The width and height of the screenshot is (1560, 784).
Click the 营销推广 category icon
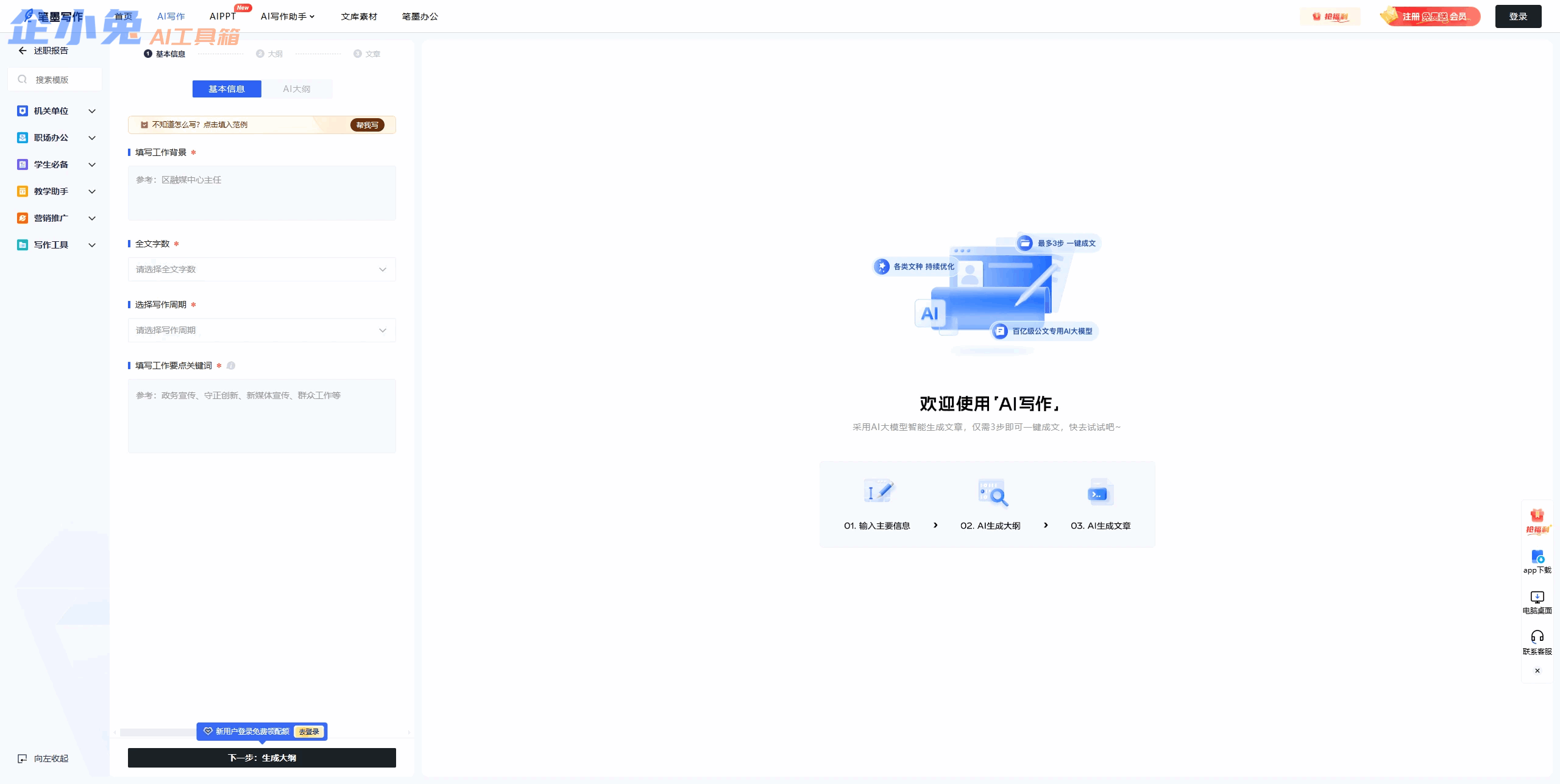[23, 218]
